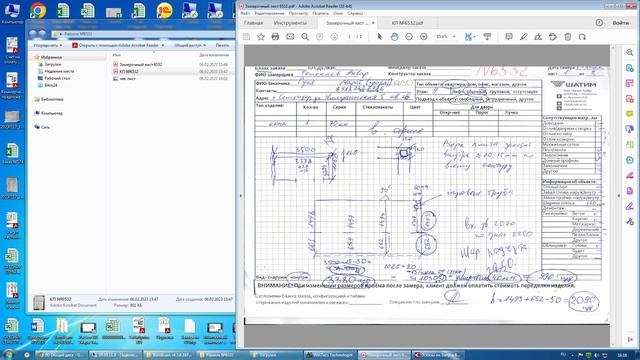Open the zoom percentage dropdown
640x360 pixels.
tap(454, 37)
